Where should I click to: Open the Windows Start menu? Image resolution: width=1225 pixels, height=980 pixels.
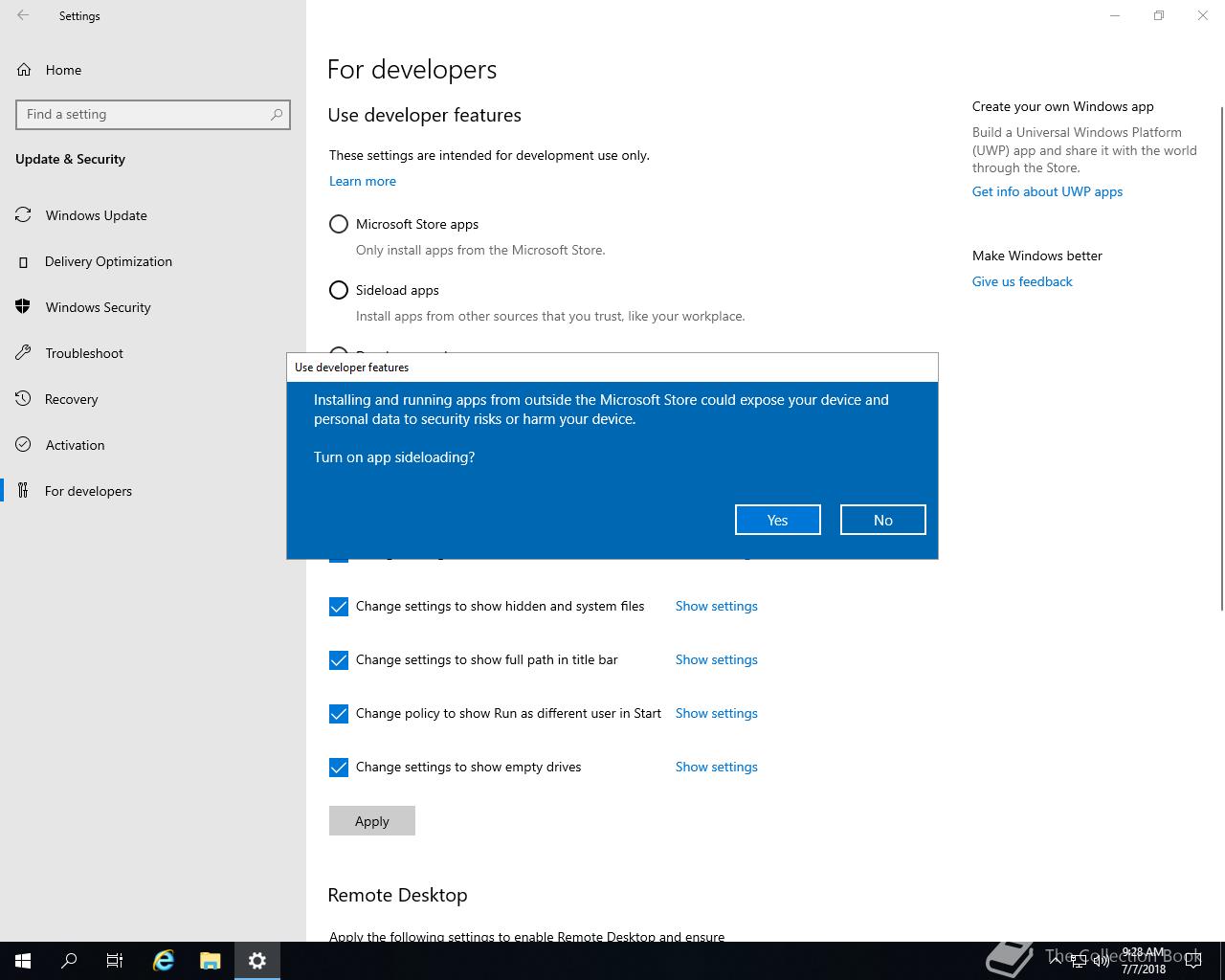click(x=23, y=961)
